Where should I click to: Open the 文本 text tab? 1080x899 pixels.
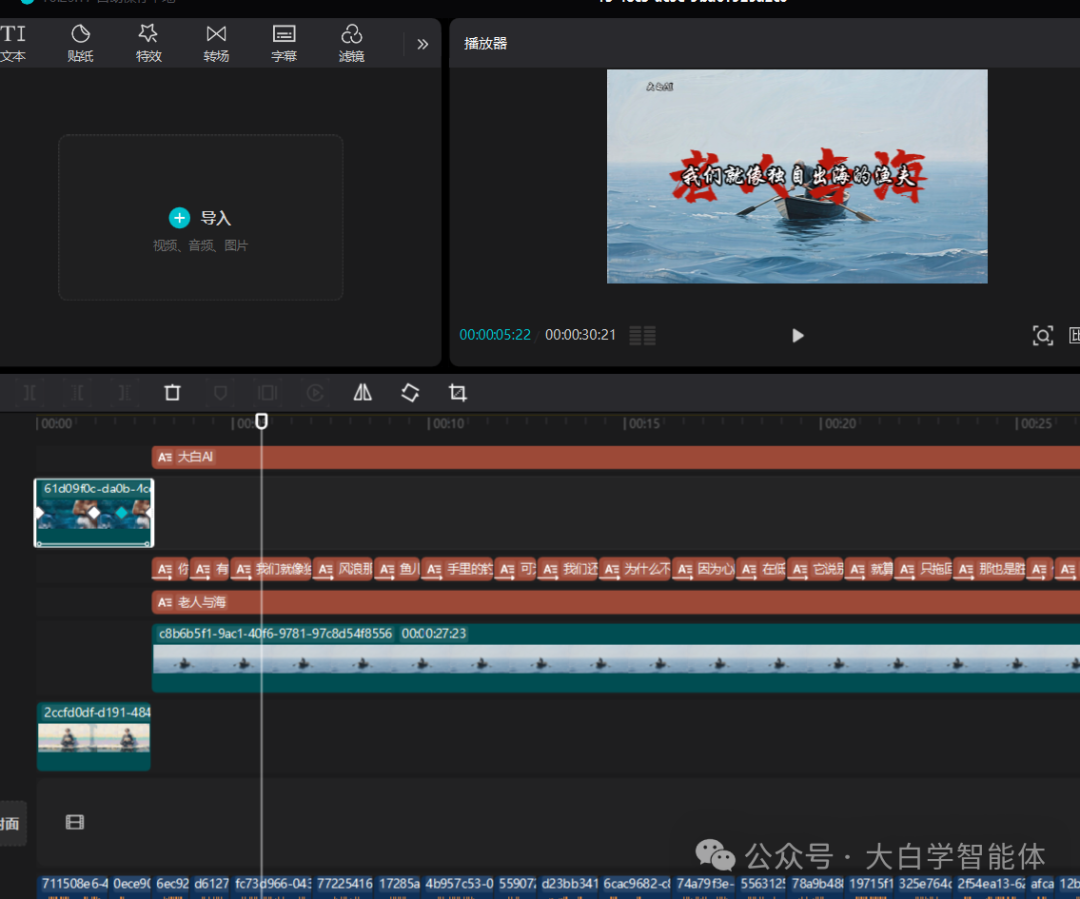point(12,43)
